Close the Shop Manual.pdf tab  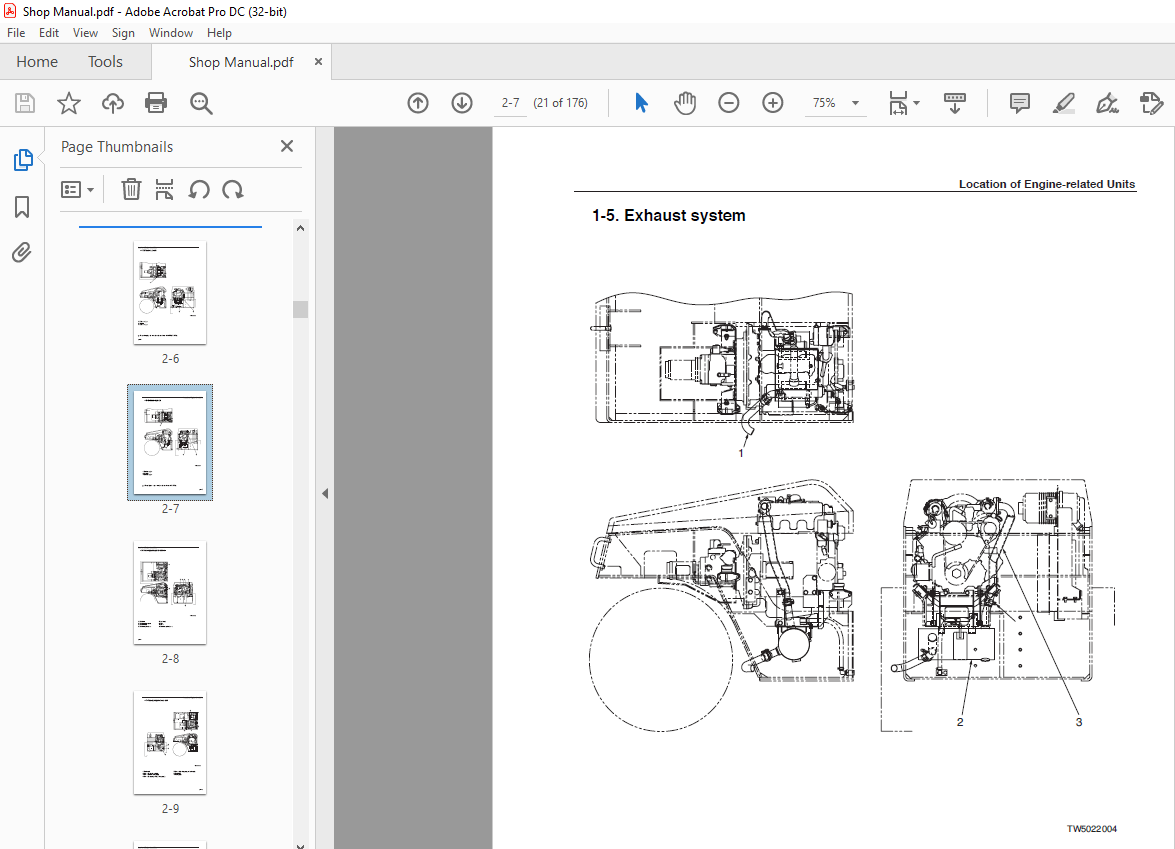(x=318, y=61)
